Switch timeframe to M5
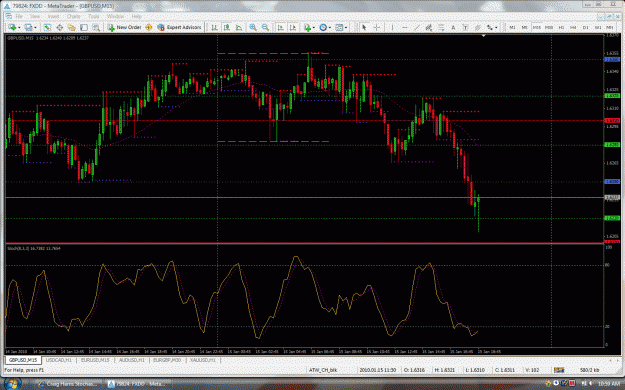The image size is (625, 390). point(525,28)
